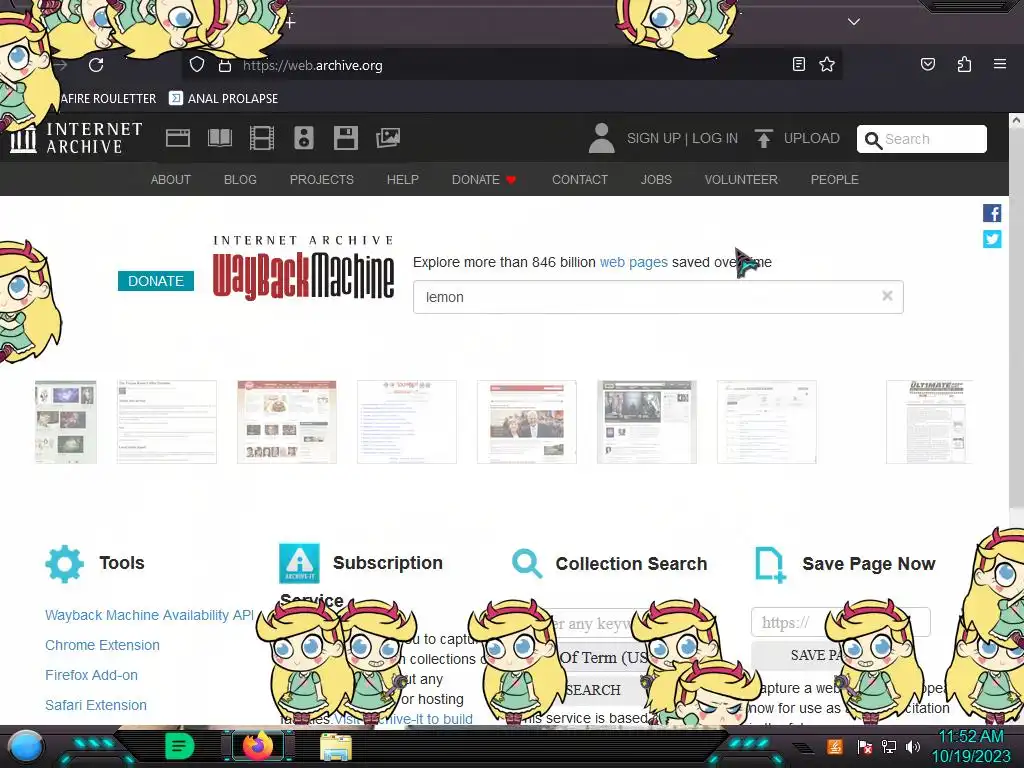Open the Images icon in header
Screen dimensions: 1024x768
[388, 138]
